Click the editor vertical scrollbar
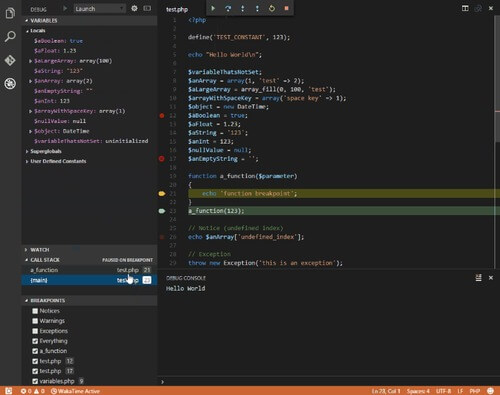 (x=497, y=80)
